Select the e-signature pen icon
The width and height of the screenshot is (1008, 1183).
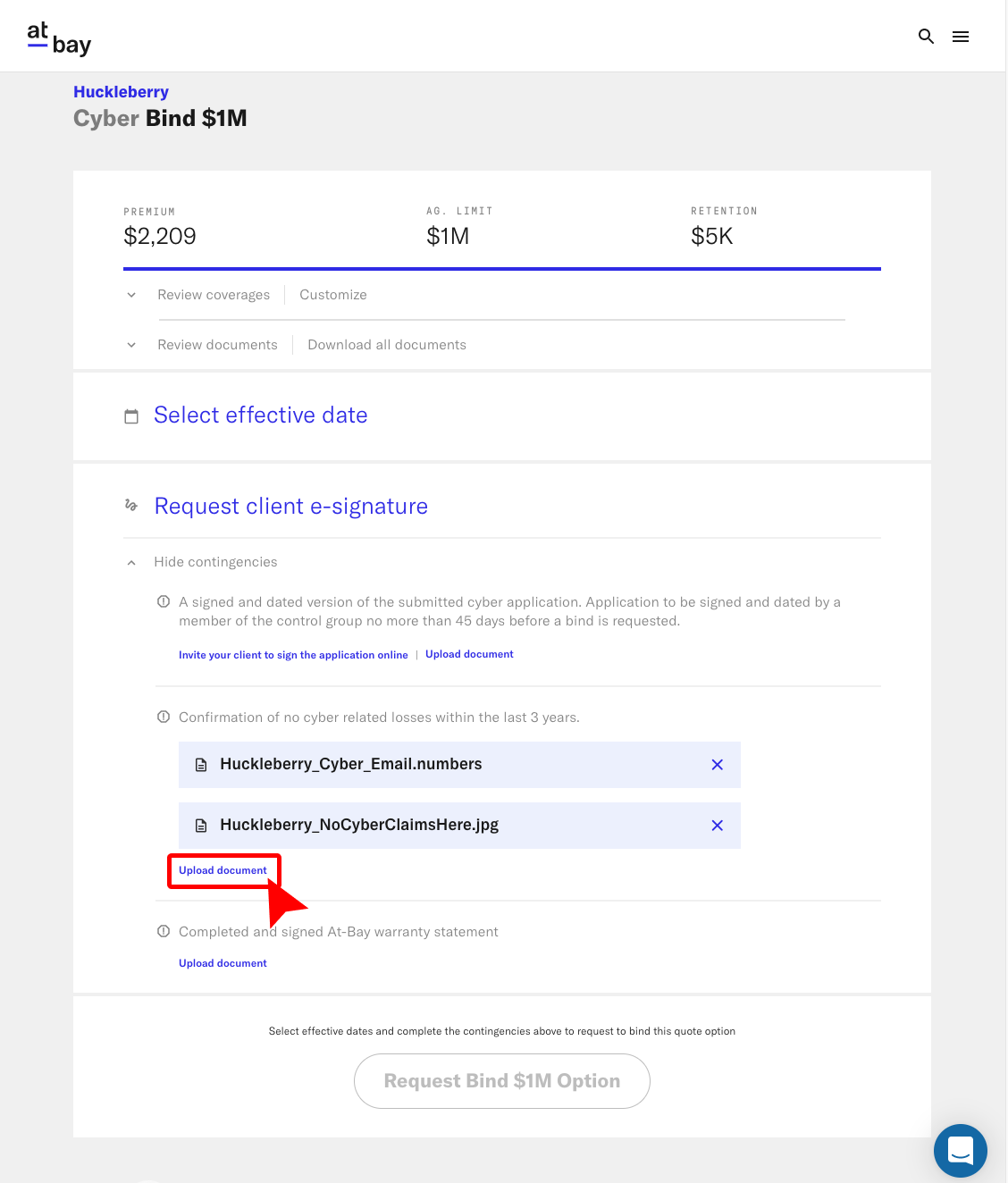click(x=131, y=505)
